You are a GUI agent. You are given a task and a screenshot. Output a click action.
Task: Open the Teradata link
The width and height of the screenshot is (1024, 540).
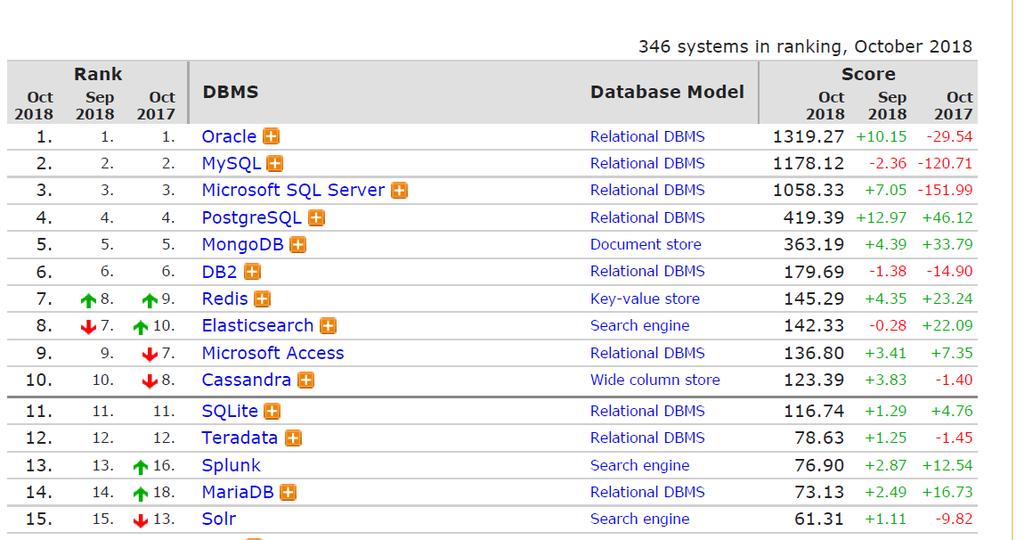tap(240, 437)
